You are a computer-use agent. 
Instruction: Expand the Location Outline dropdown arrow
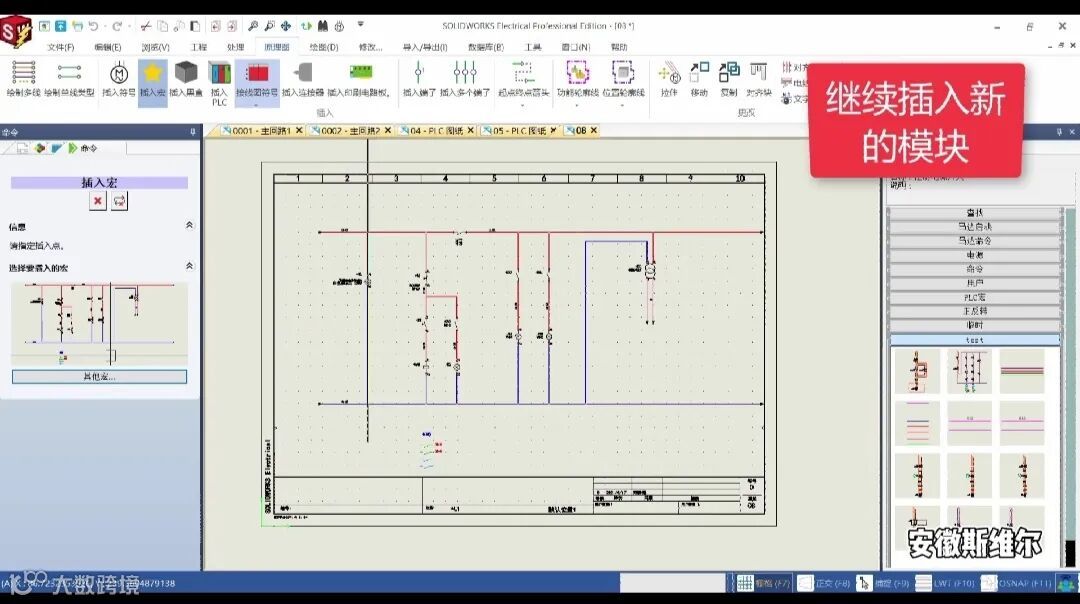click(623, 104)
